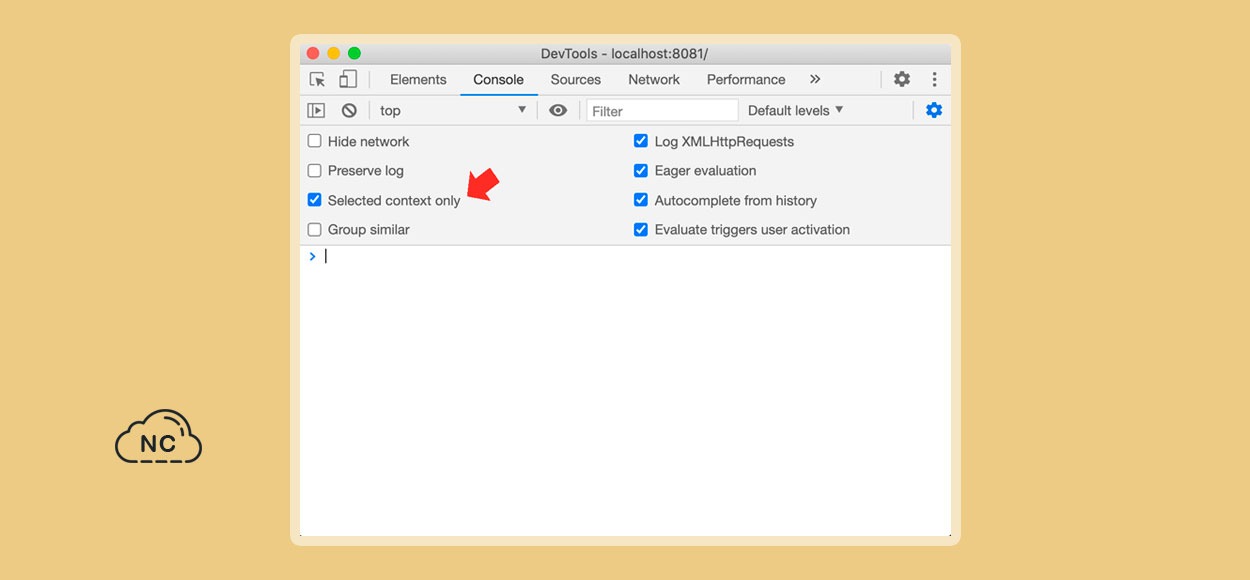Select the Console tab
This screenshot has width=1250, height=580.
(498, 80)
